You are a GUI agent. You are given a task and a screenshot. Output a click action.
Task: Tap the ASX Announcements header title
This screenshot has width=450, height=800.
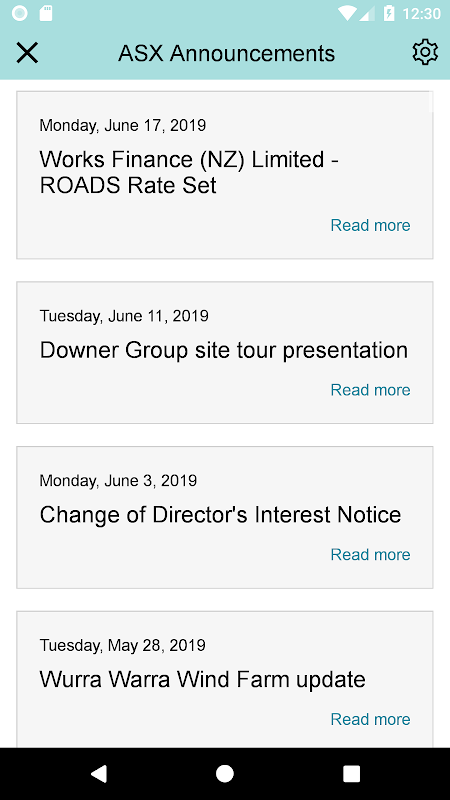(227, 53)
